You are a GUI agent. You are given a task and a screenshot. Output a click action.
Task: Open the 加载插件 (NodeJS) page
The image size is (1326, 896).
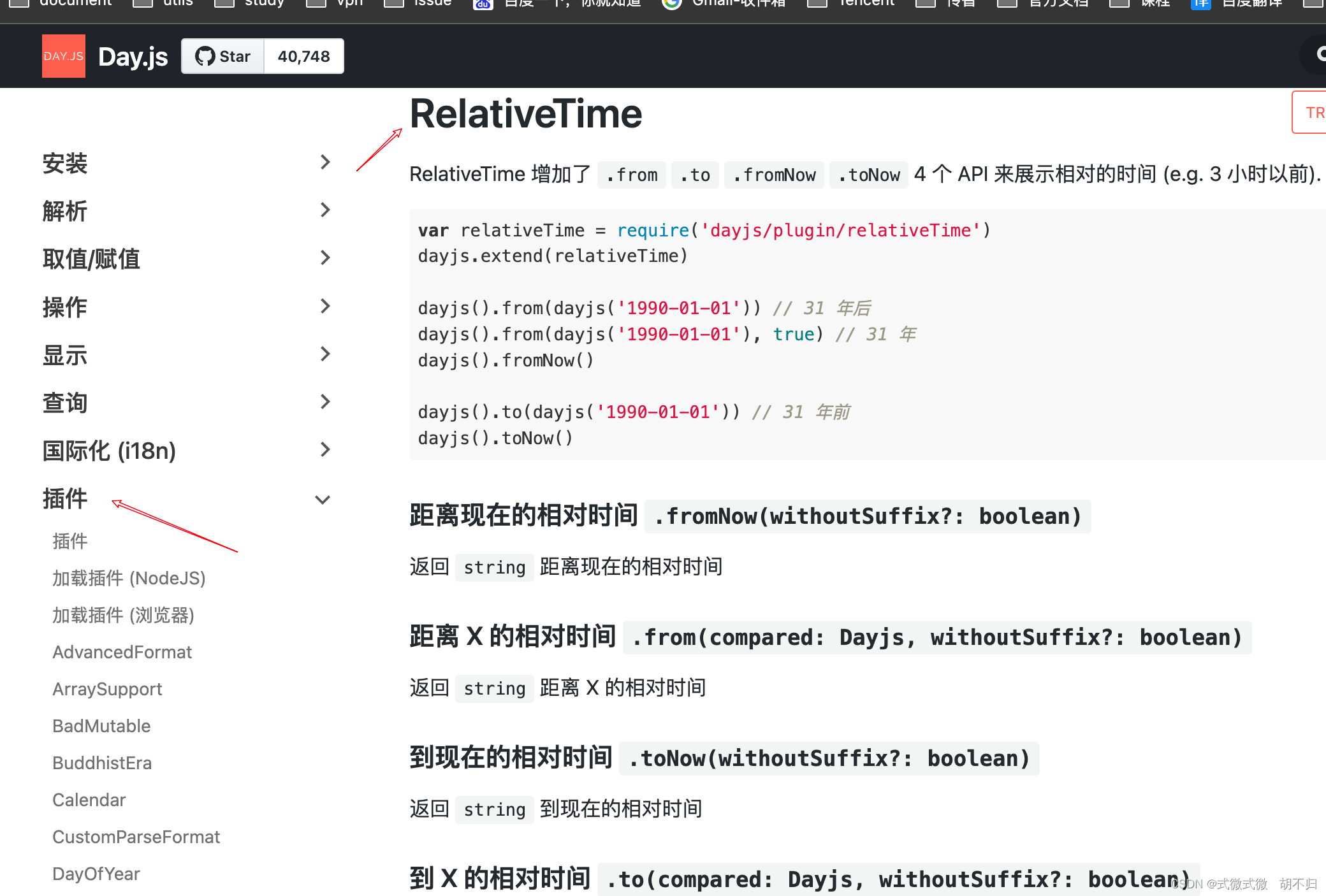click(x=129, y=578)
